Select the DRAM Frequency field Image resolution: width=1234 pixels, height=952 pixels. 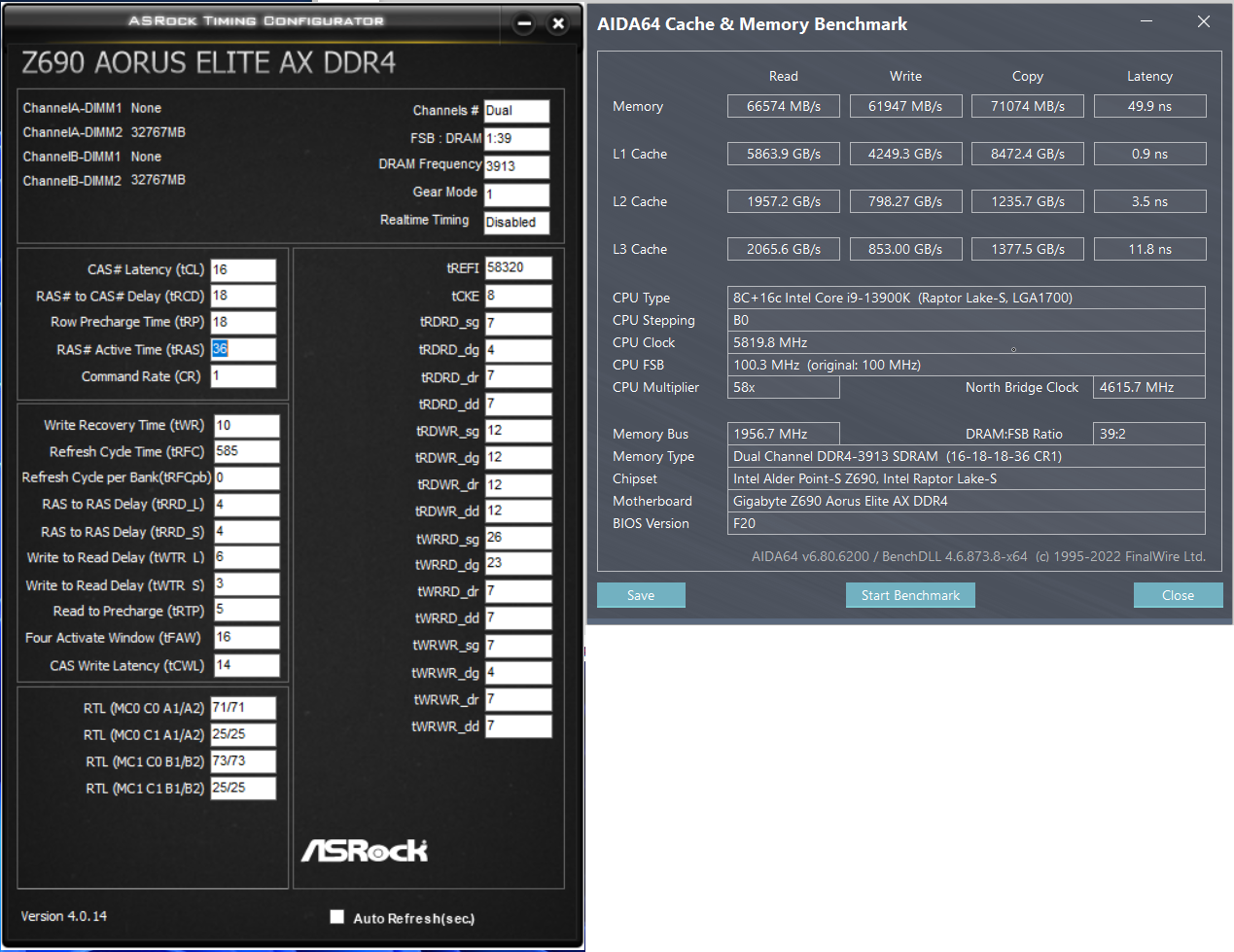point(516,166)
